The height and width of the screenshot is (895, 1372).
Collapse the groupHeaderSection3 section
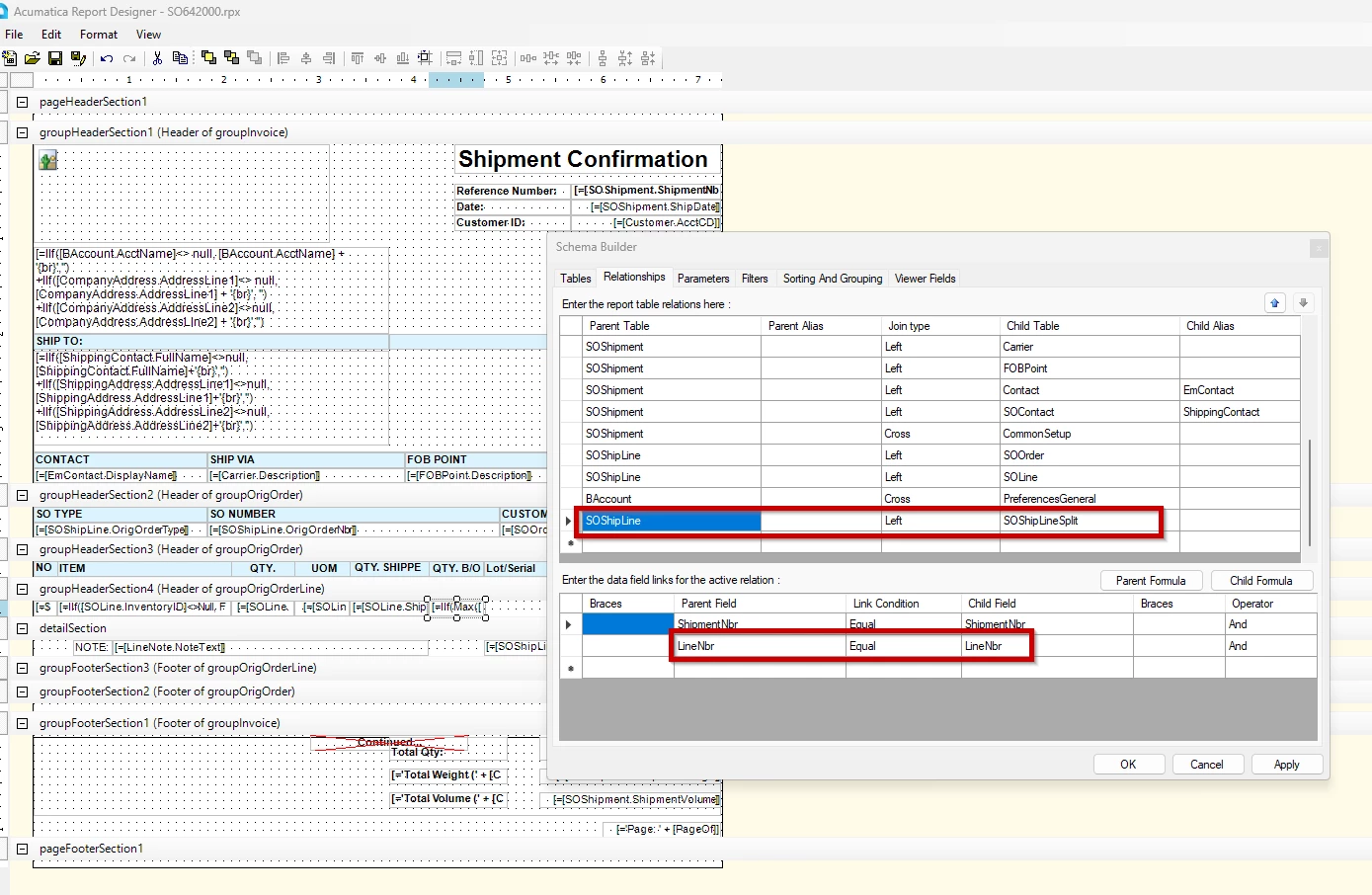point(22,549)
